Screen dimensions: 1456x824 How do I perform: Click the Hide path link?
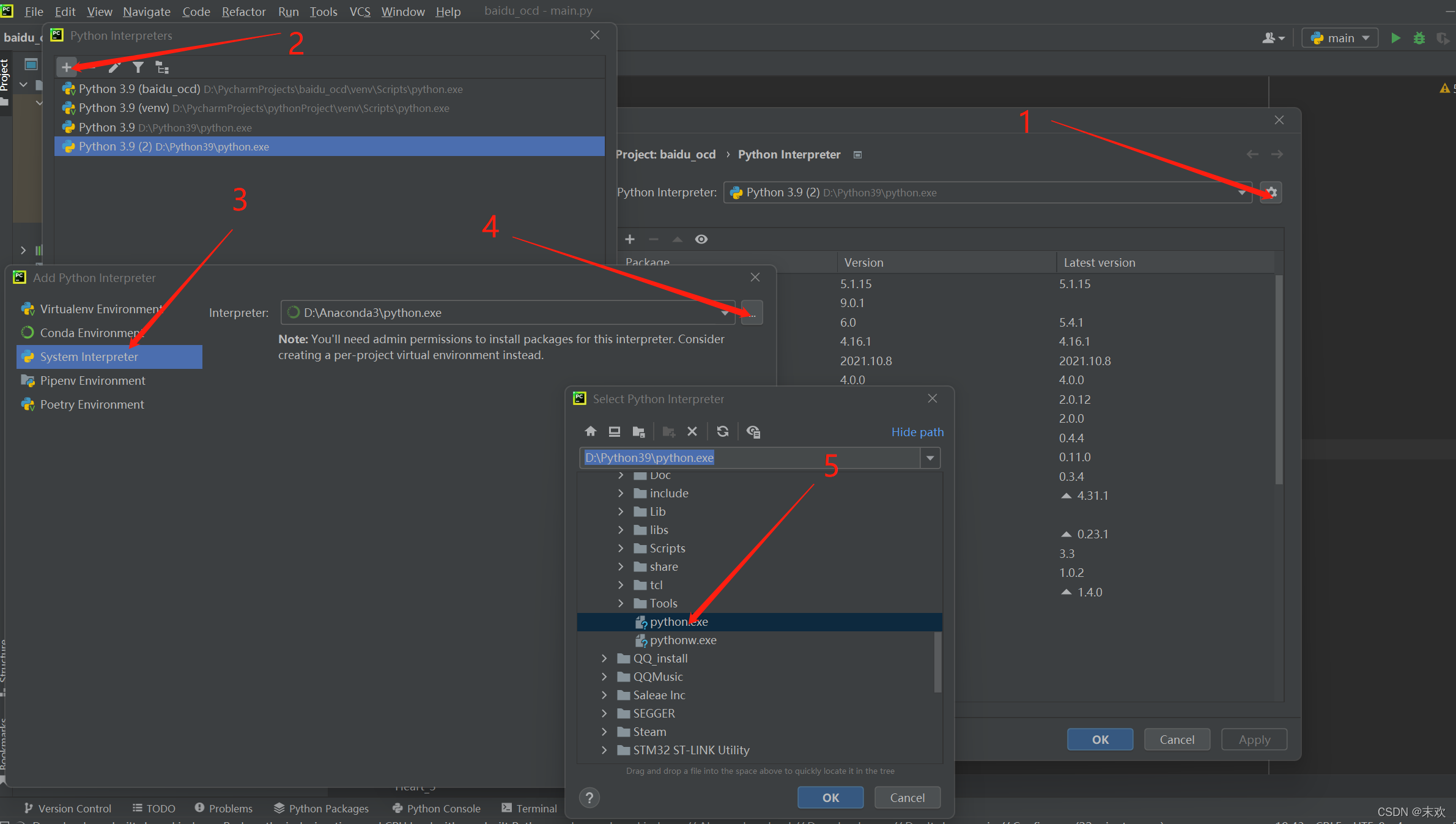[x=917, y=432]
